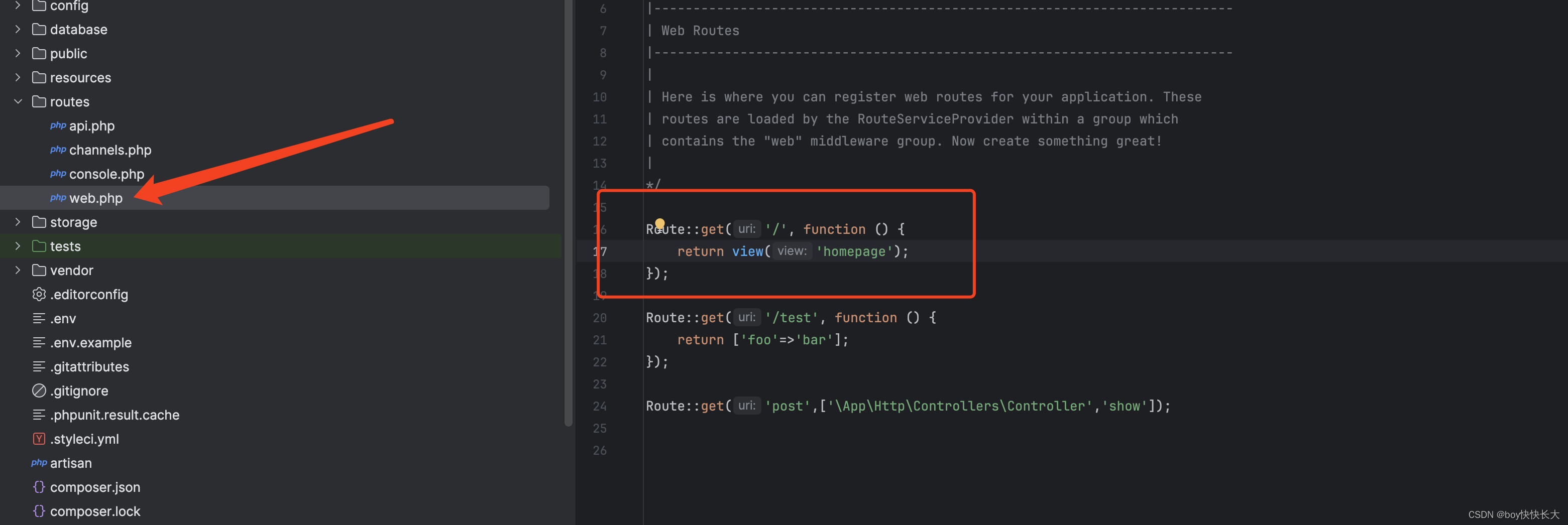Click the routes folder icon

click(x=39, y=101)
